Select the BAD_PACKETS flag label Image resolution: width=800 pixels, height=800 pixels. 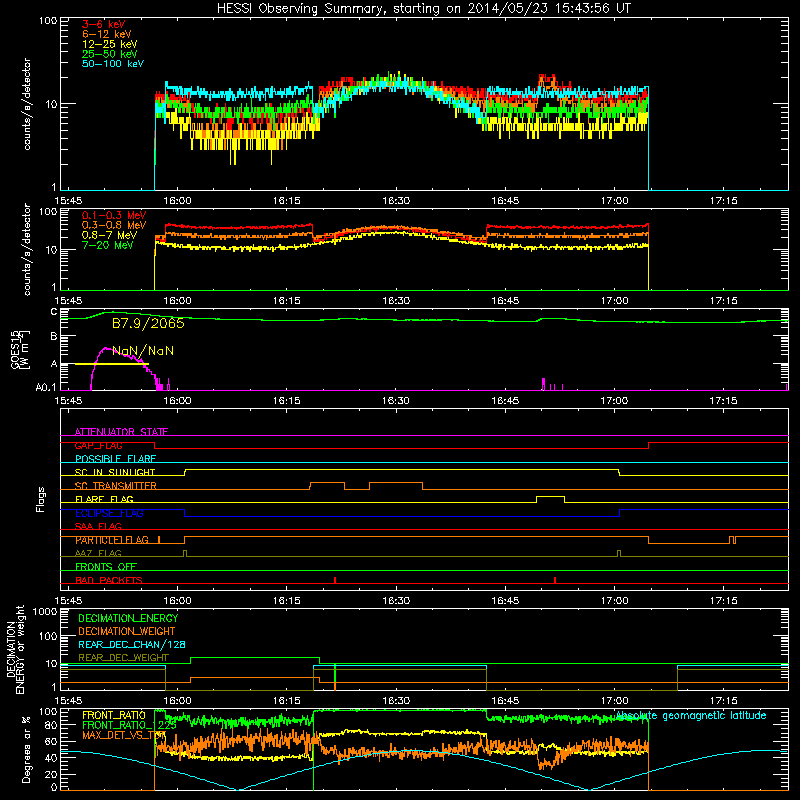pyautogui.click(x=109, y=581)
